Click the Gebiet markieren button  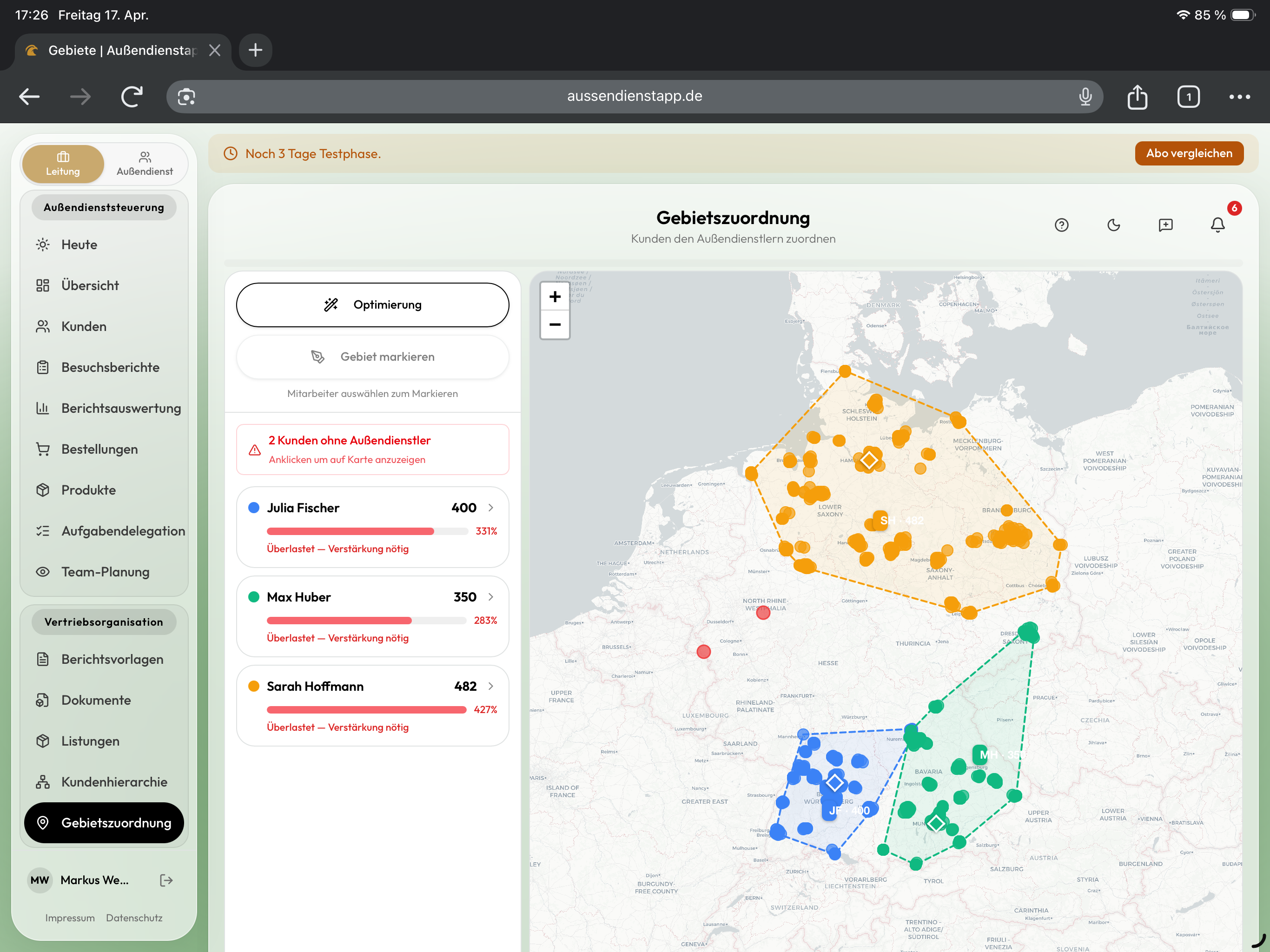pos(373,357)
